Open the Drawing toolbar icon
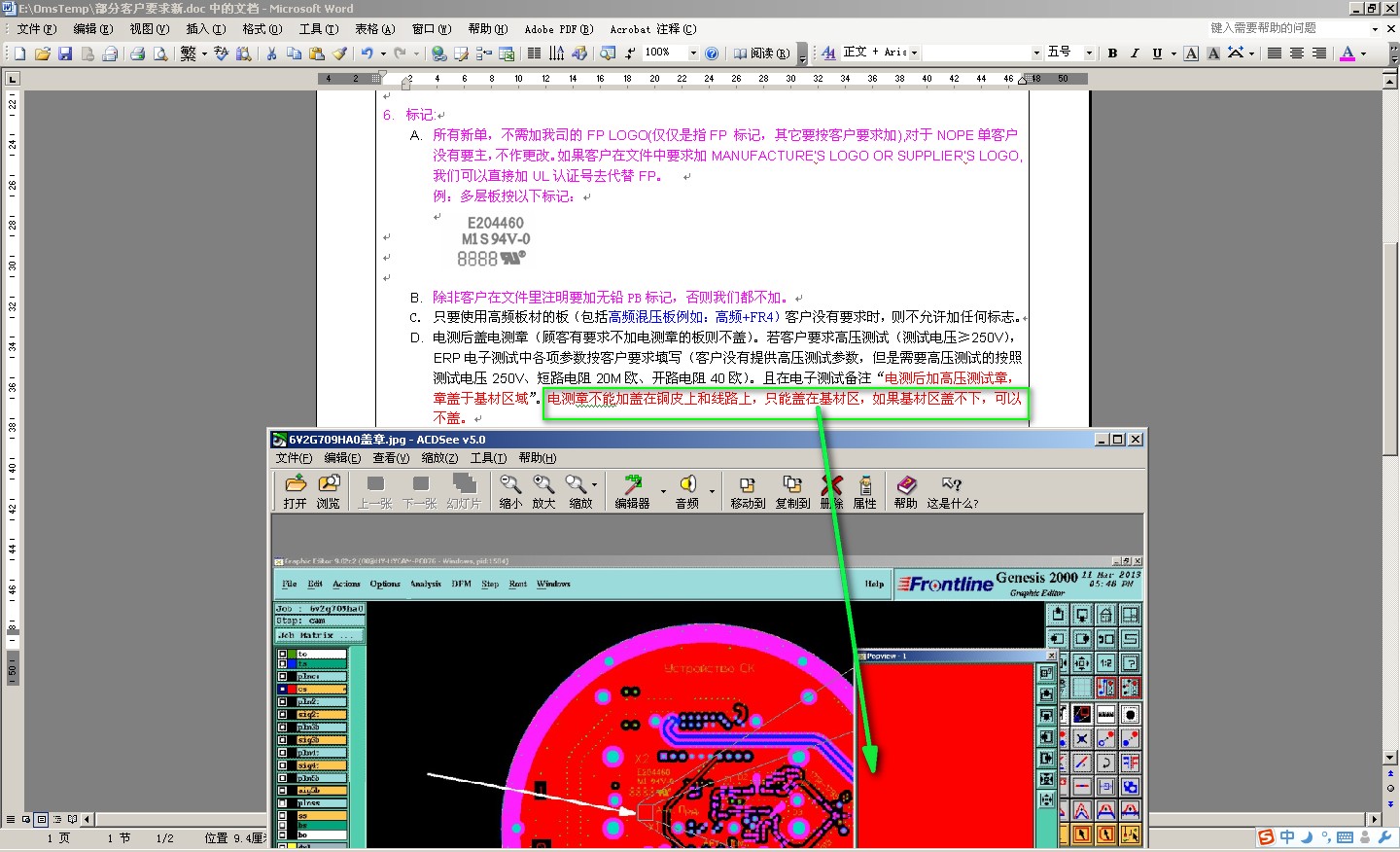1400x852 pixels. pyautogui.click(x=579, y=53)
